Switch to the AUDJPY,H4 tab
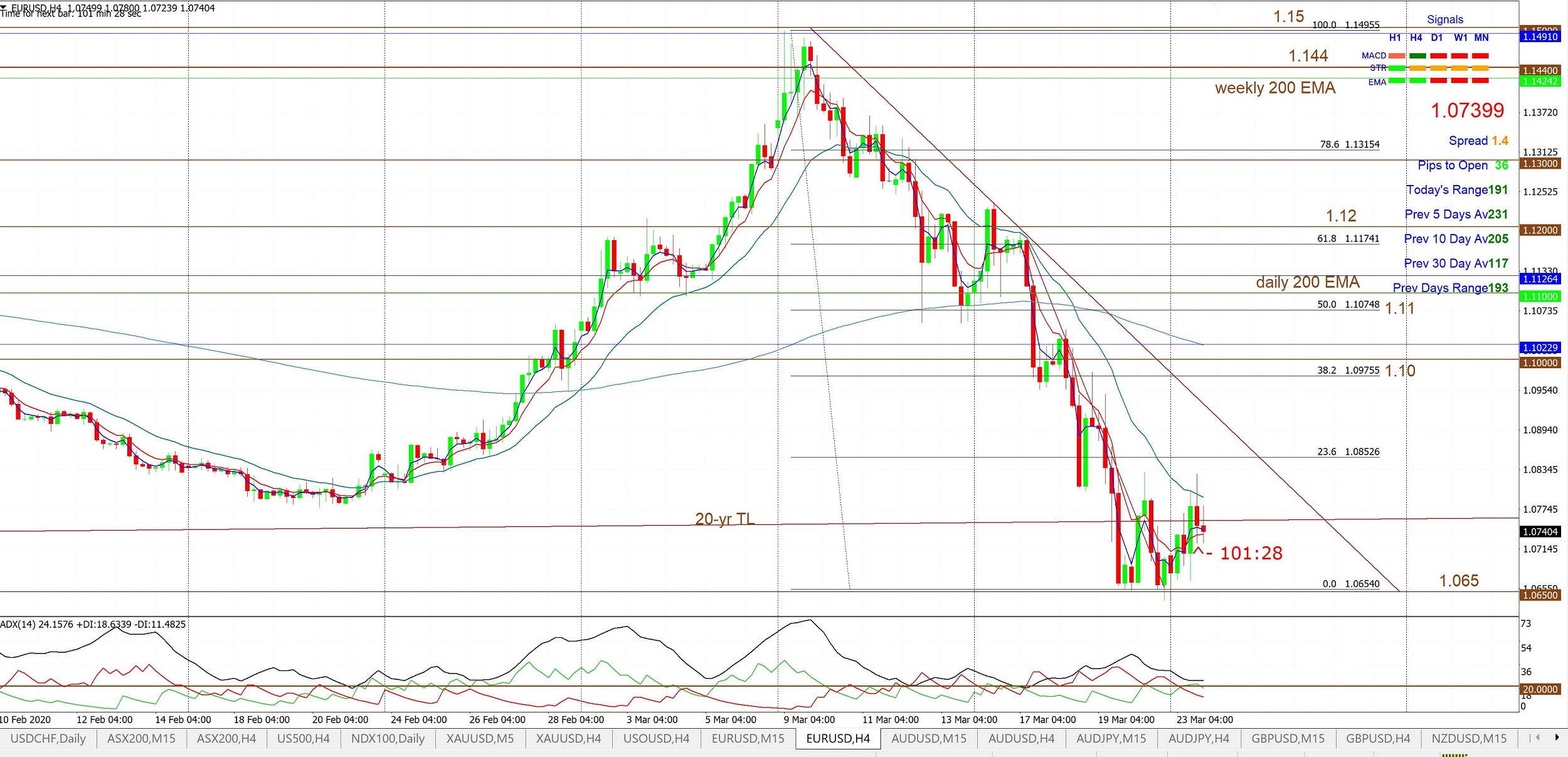This screenshot has height=757, width=1568. 1199,739
